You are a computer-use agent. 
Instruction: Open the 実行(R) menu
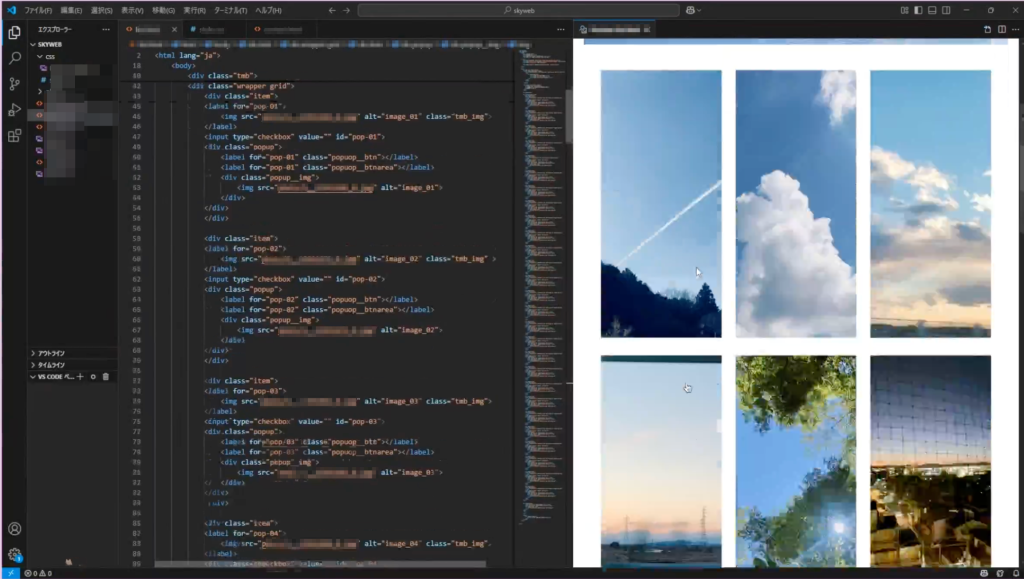tap(194, 10)
